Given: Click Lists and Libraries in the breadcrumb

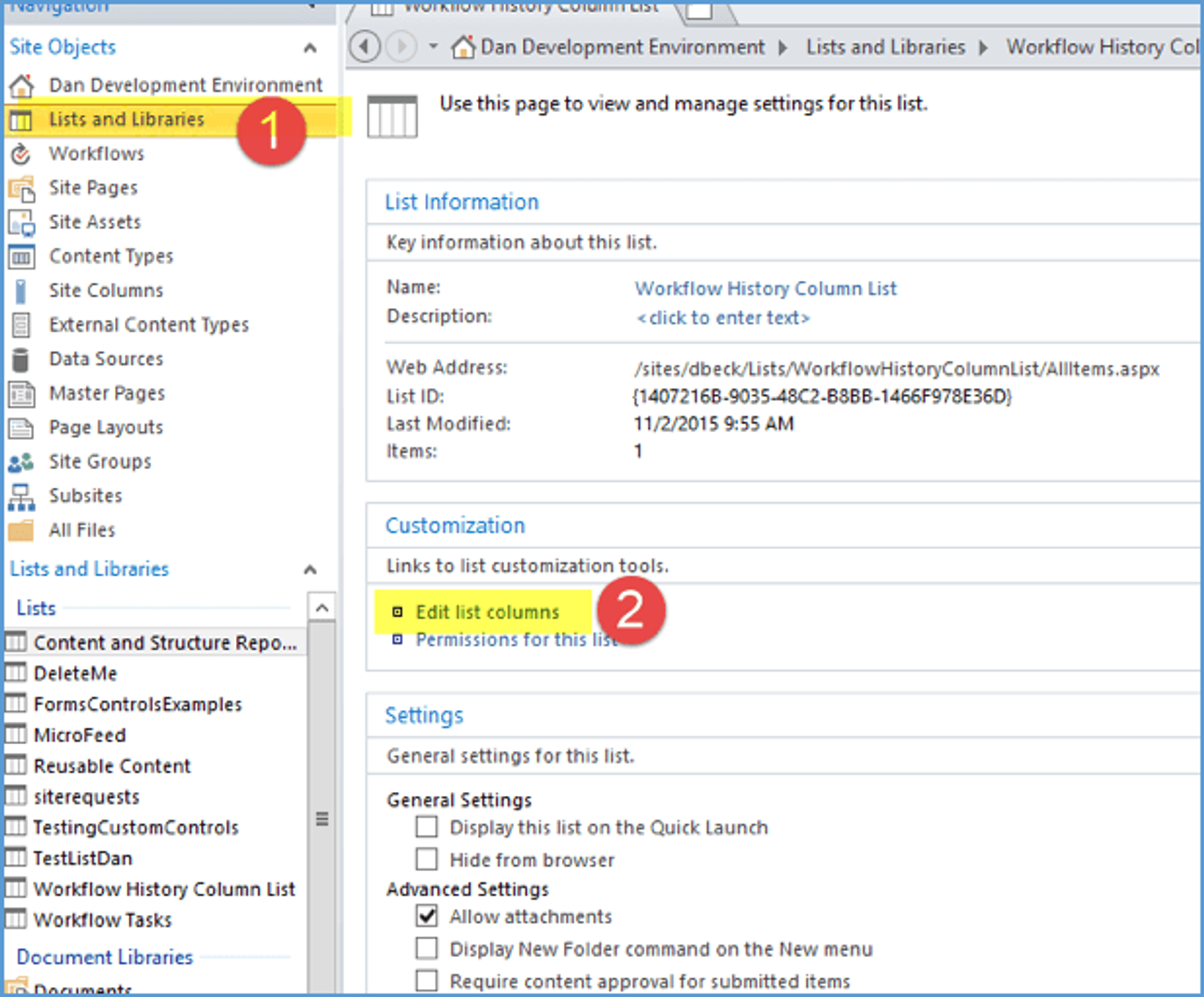Looking at the screenshot, I should tap(885, 47).
